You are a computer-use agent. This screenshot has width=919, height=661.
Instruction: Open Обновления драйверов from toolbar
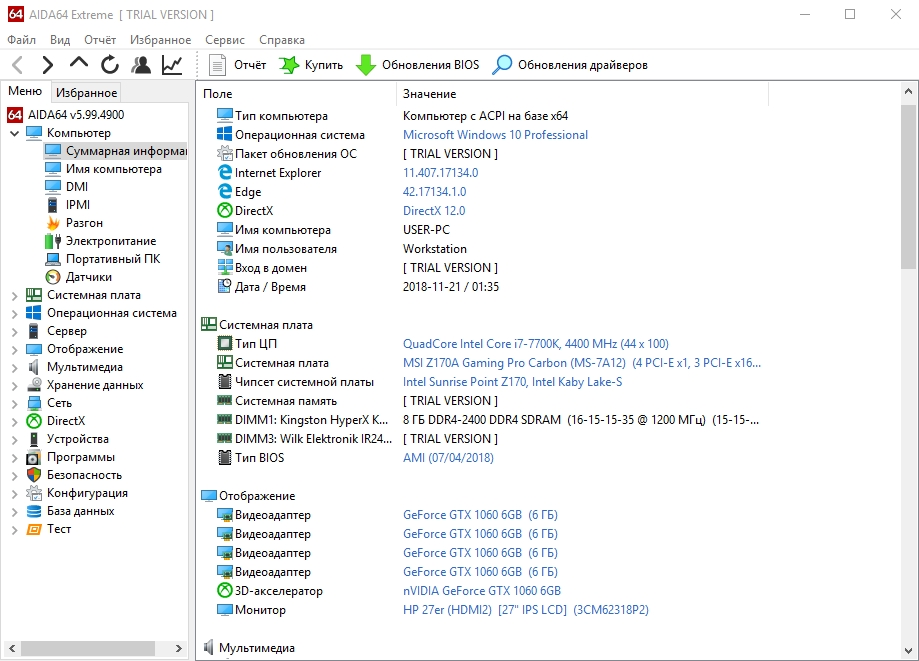point(570,64)
